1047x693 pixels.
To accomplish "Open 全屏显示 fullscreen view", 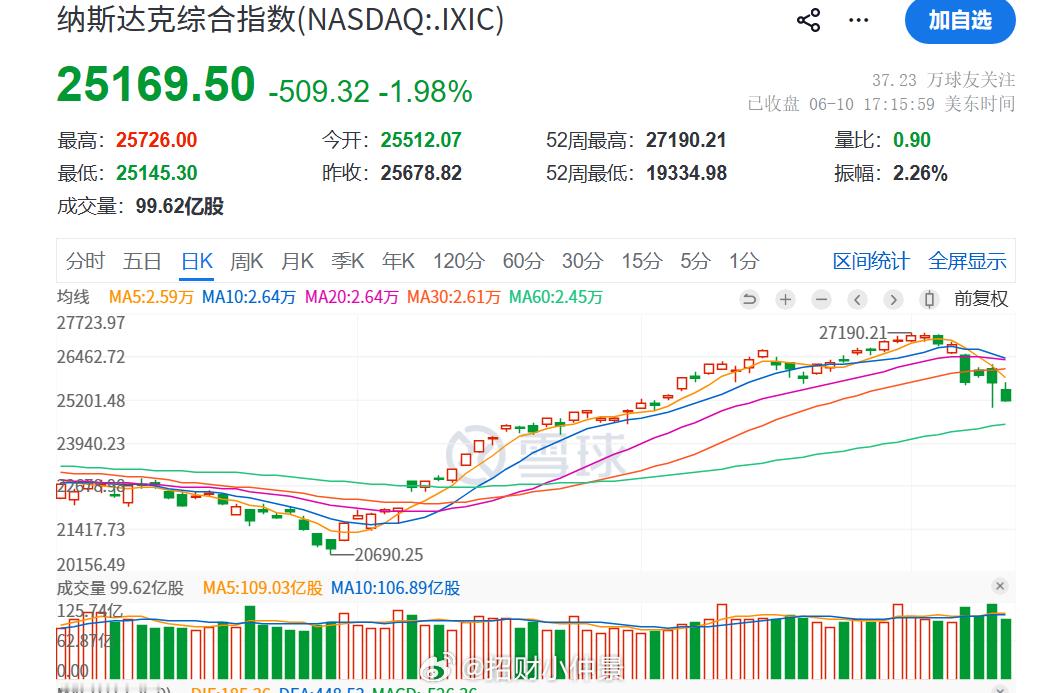I will (x=967, y=261).
